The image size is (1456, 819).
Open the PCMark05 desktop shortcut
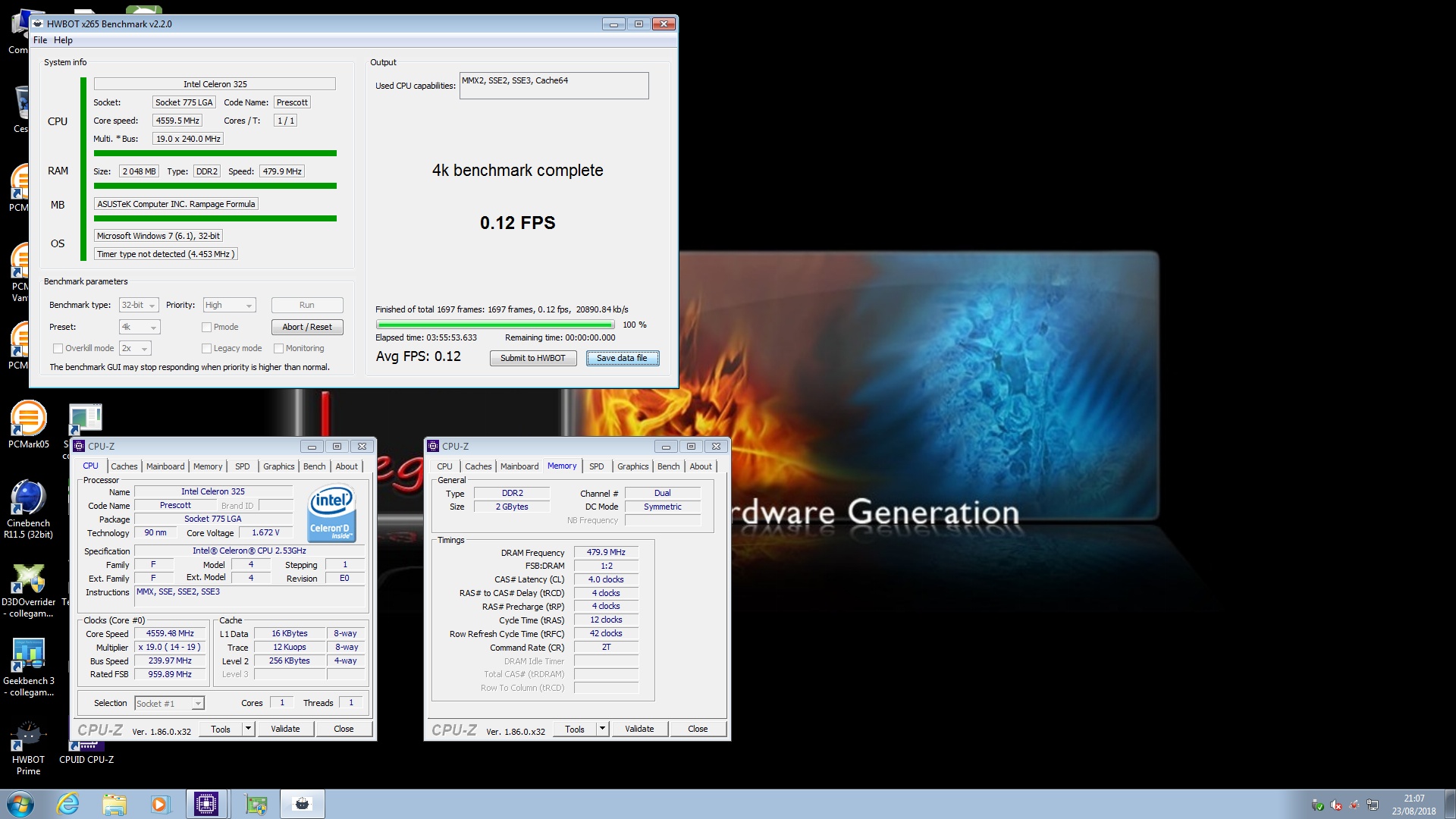click(x=28, y=425)
